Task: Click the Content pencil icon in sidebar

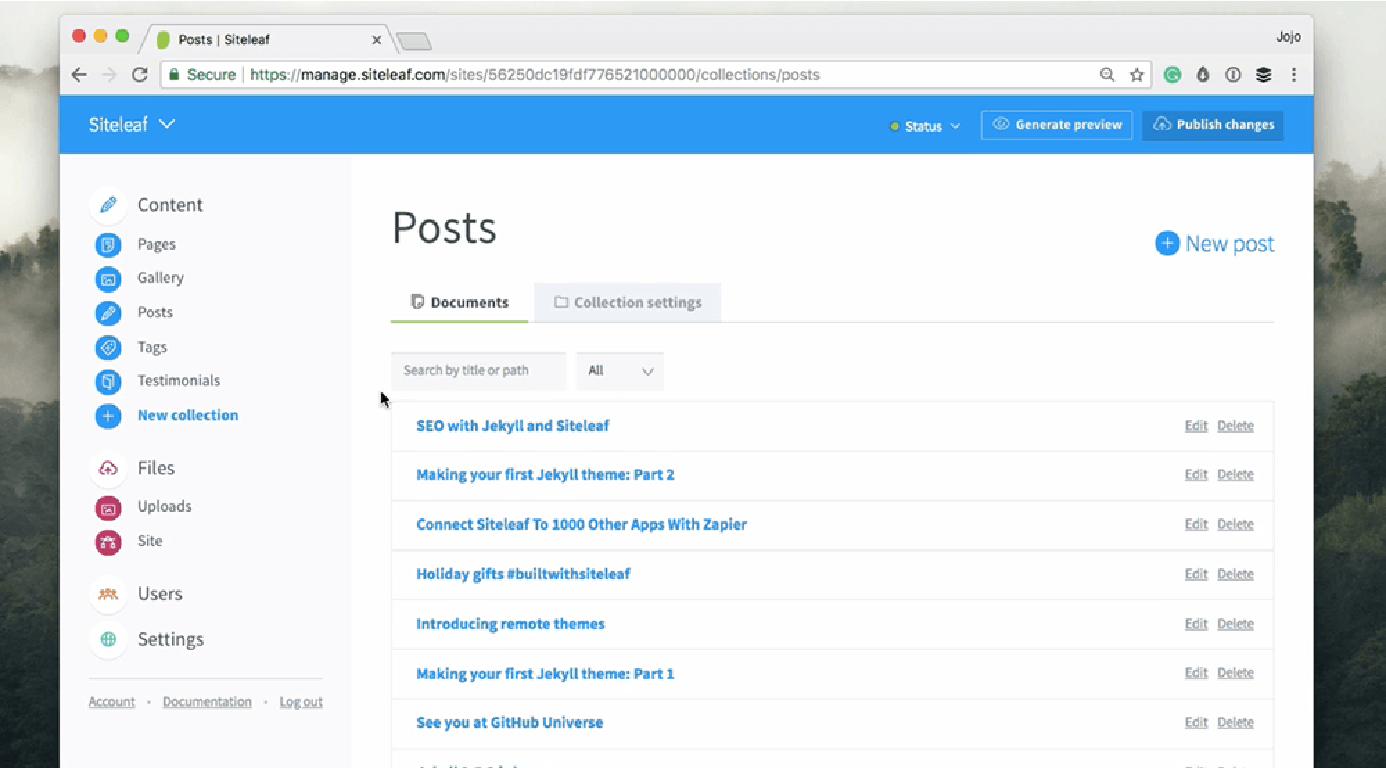Action: coord(108,205)
